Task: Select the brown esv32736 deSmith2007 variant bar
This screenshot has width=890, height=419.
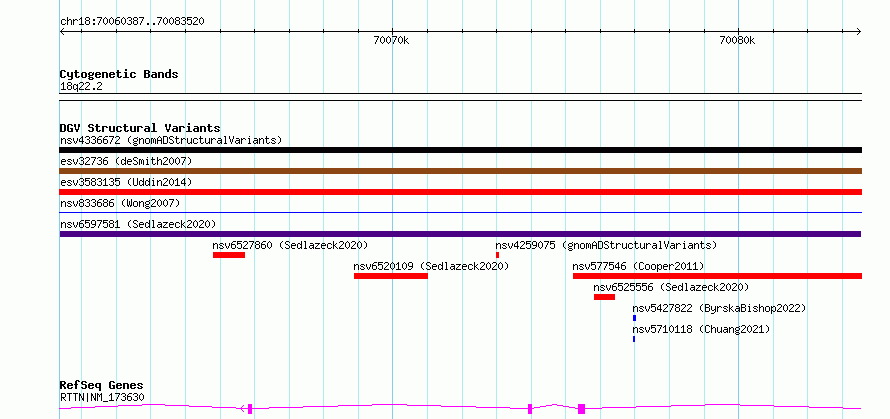Action: coord(460,171)
